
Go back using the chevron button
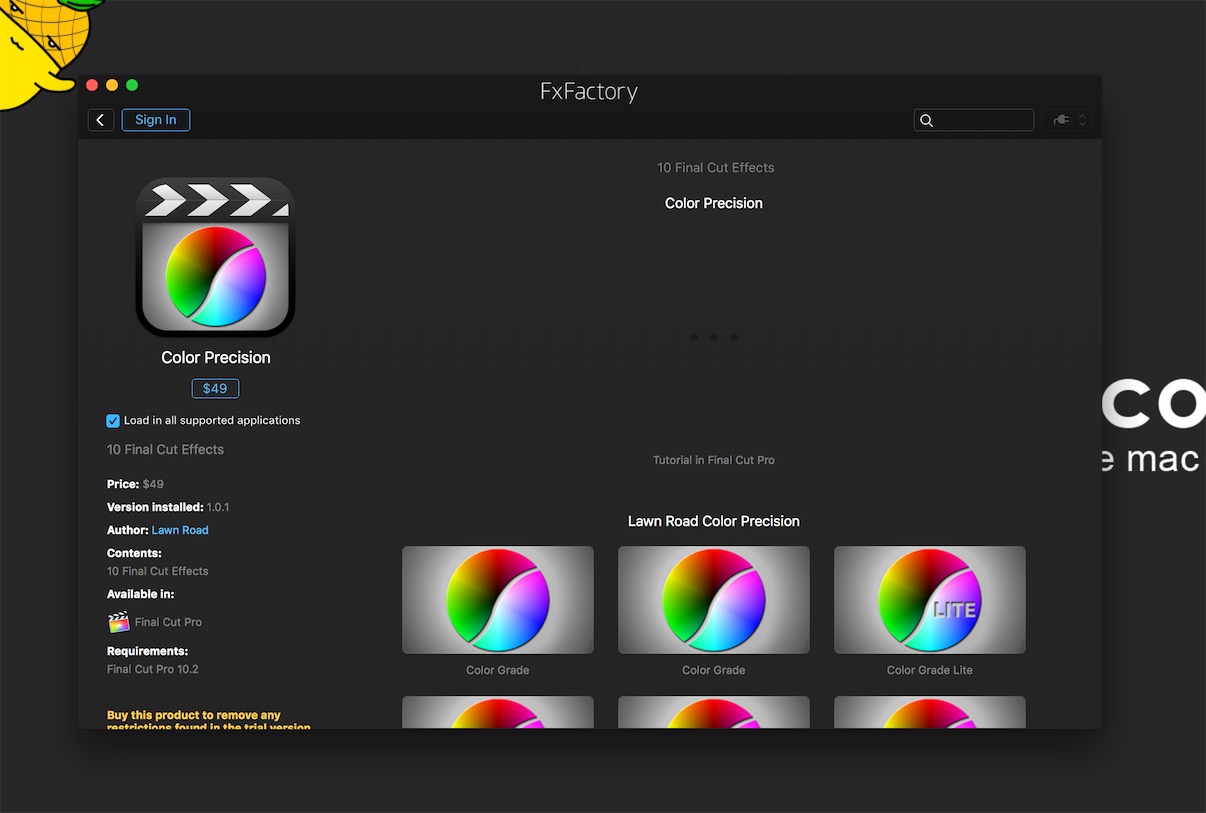point(101,120)
